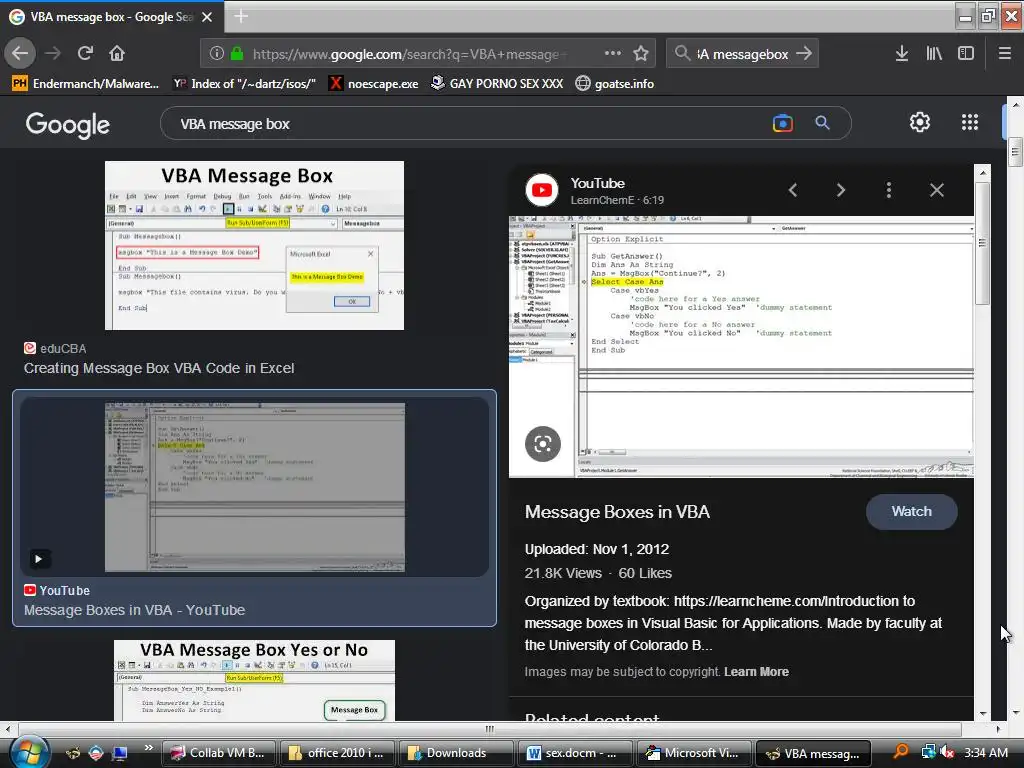Open the Index of /~dartz/isos/ bookmark
Image resolution: width=1024 pixels, height=768 pixels.
point(244,84)
